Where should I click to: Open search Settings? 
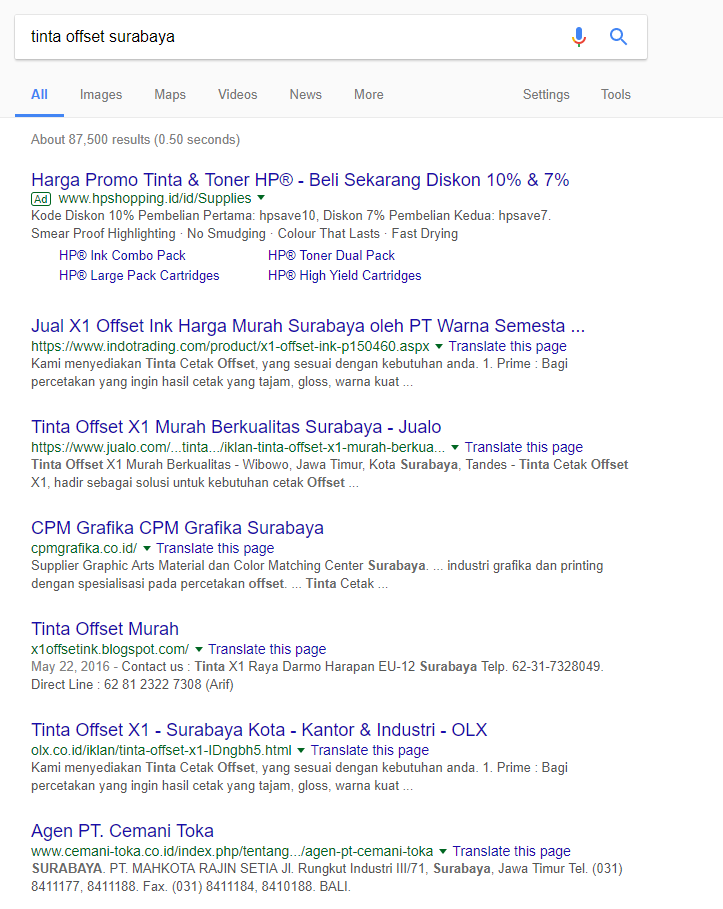546,94
